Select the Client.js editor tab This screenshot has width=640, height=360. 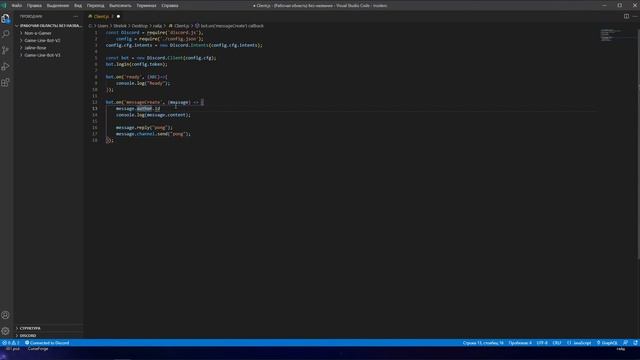click(x=104, y=16)
